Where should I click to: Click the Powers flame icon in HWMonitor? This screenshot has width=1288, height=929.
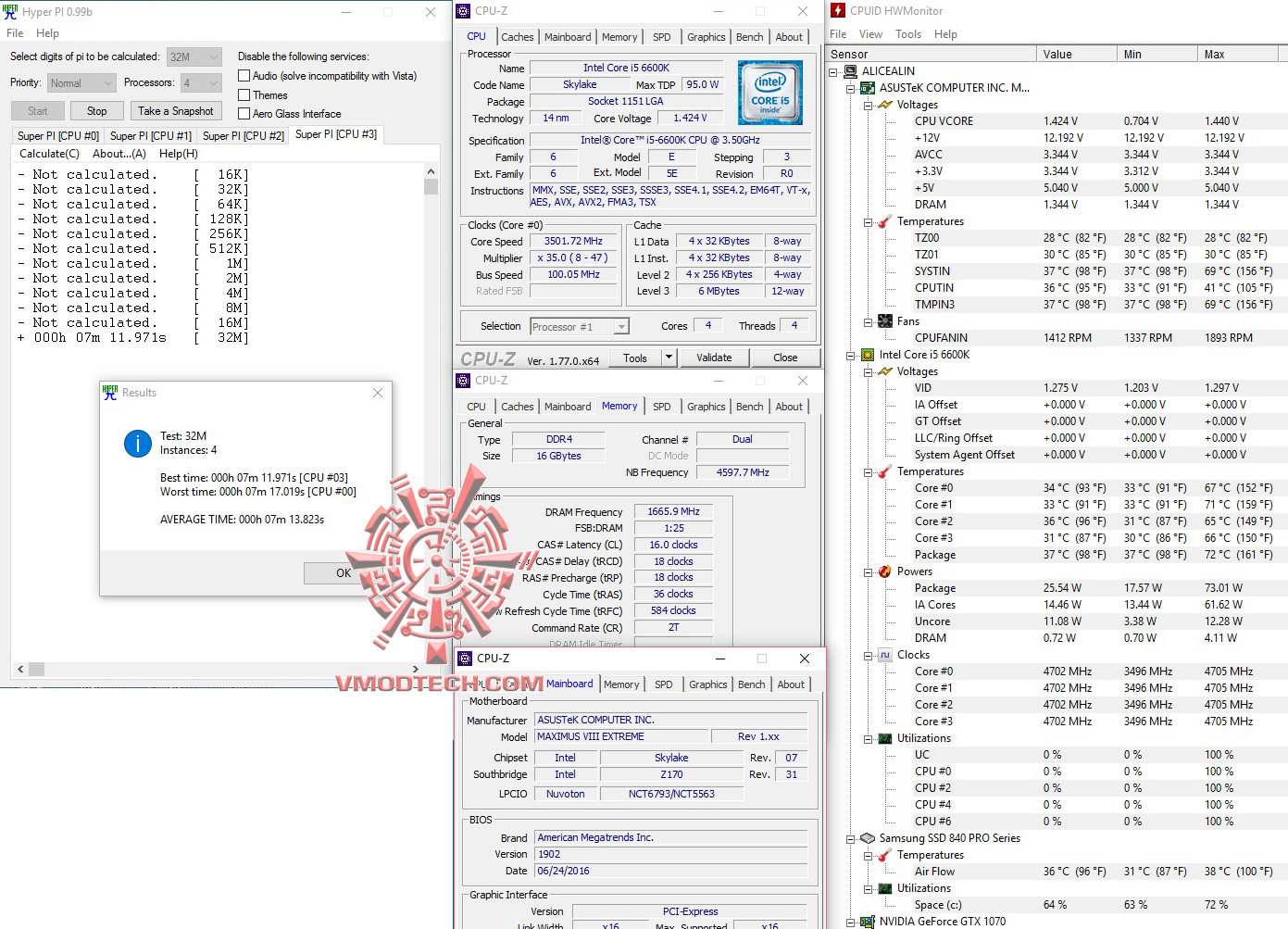point(885,571)
